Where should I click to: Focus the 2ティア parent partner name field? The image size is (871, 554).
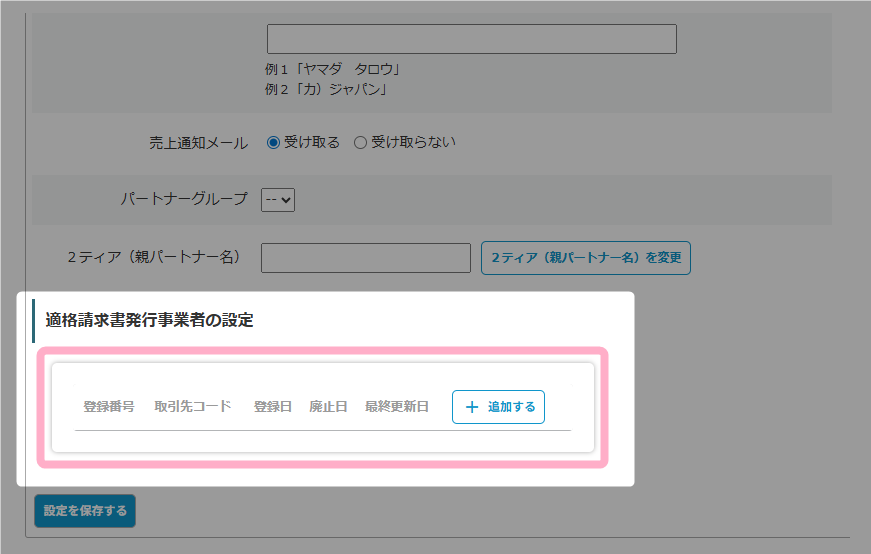tap(365, 258)
